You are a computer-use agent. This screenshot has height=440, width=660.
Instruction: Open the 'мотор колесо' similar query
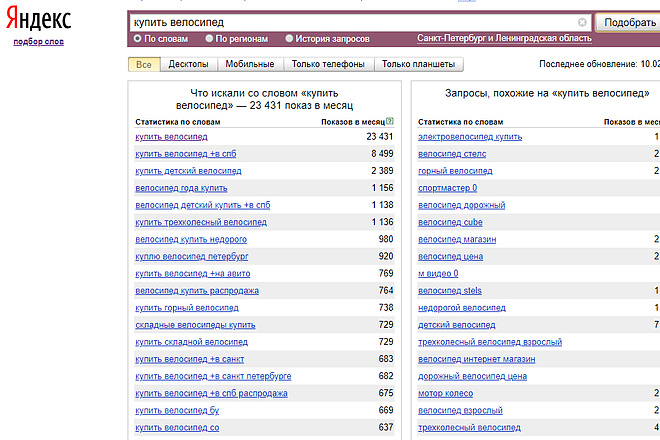tap(445, 394)
